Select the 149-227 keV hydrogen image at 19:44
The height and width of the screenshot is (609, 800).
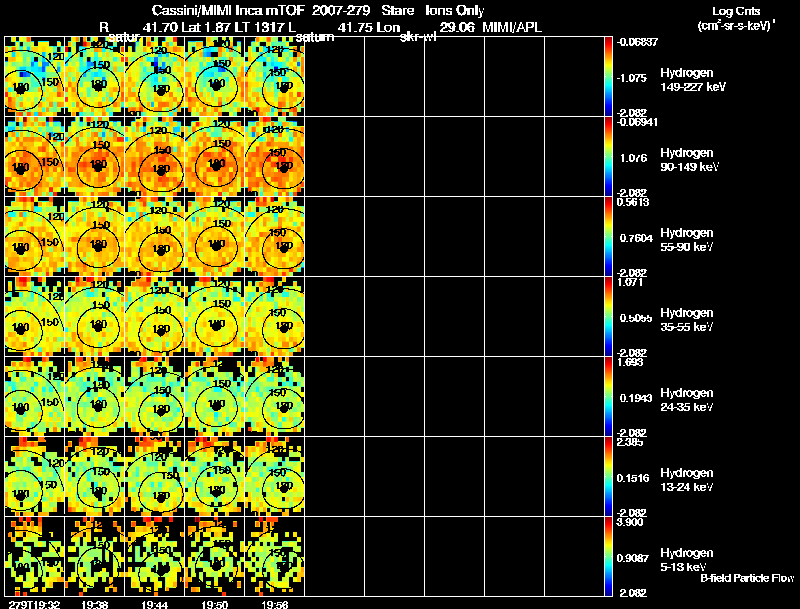click(155, 77)
